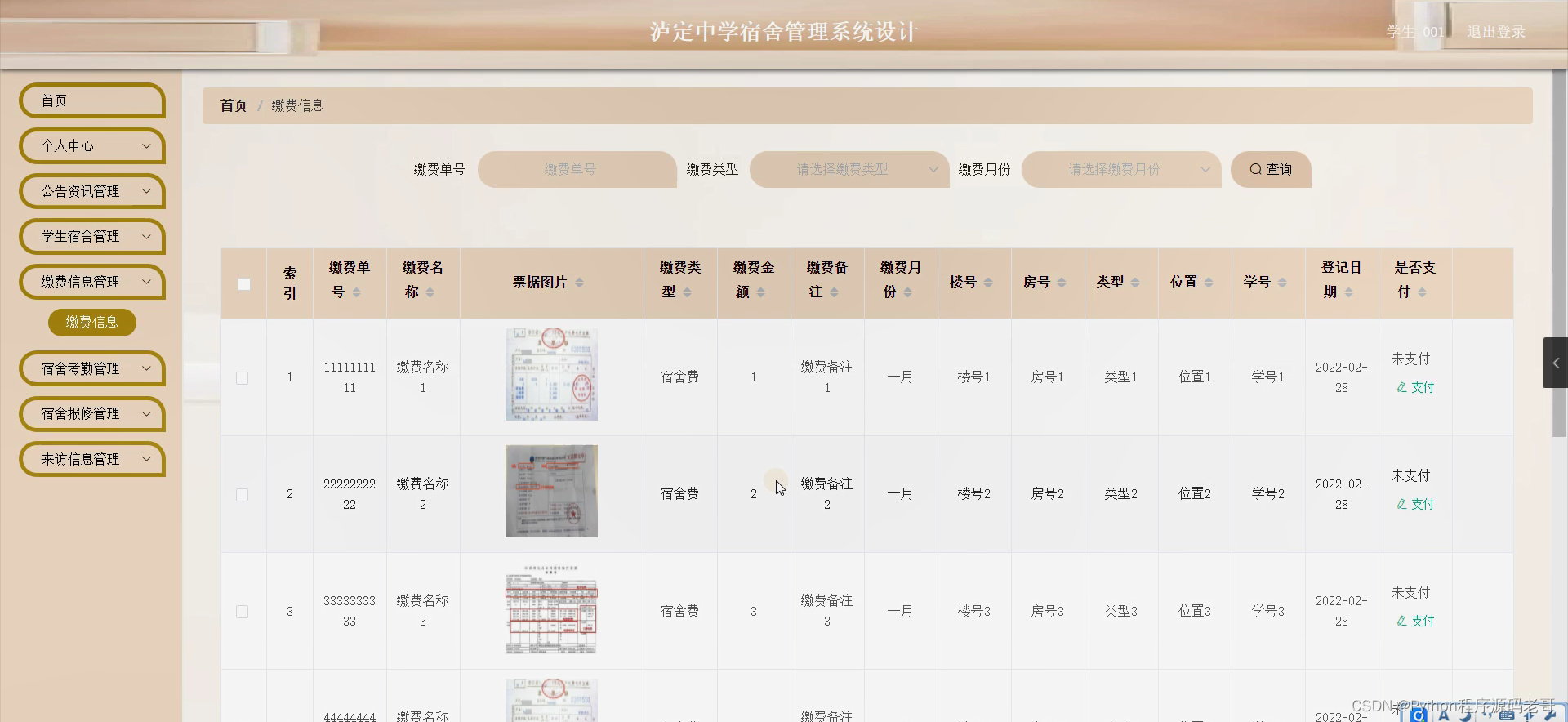1568x722 pixels.
Task: Open the 缴费类型 dropdown
Action: point(849,169)
